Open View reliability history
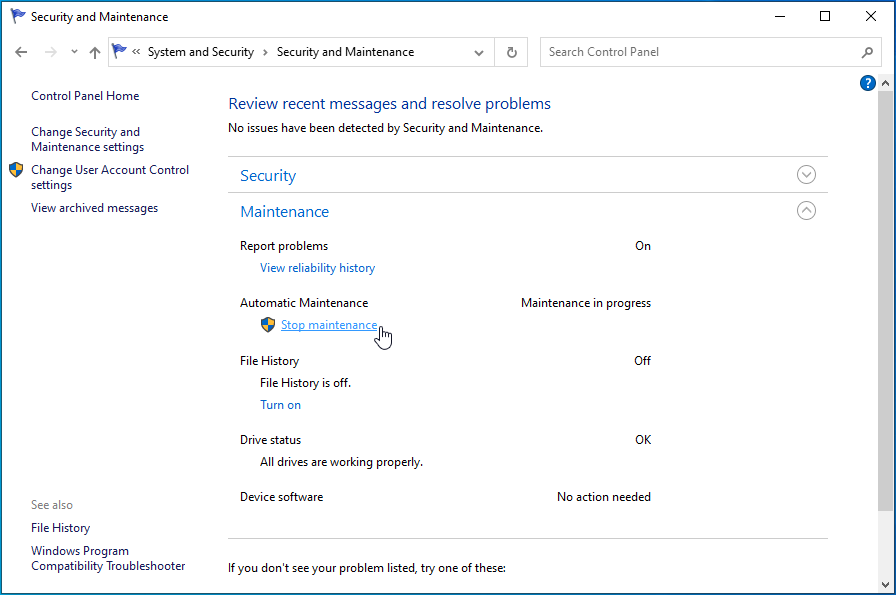 coord(317,268)
